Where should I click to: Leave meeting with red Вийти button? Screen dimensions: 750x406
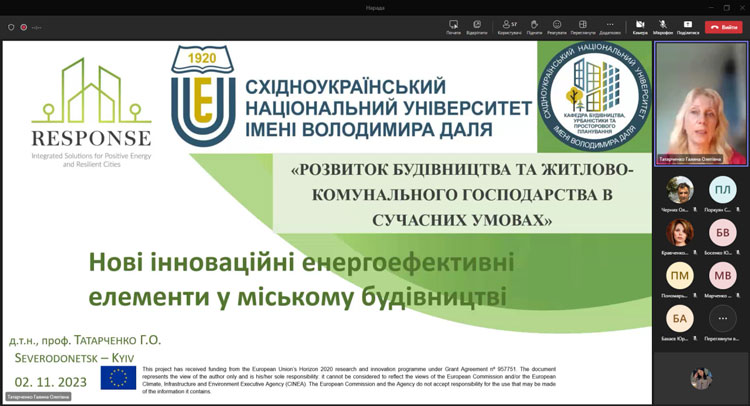pyautogui.click(x=724, y=27)
